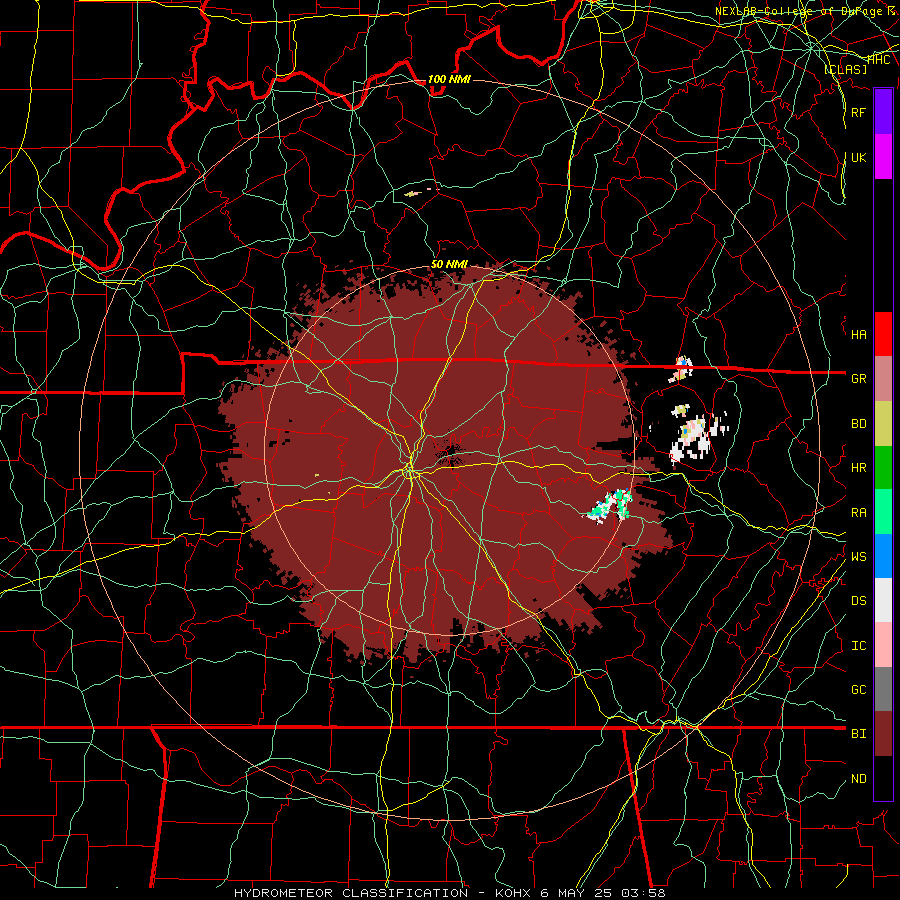Click the "100 NMI" range ring label
The height and width of the screenshot is (900, 900).
[x=449, y=79]
